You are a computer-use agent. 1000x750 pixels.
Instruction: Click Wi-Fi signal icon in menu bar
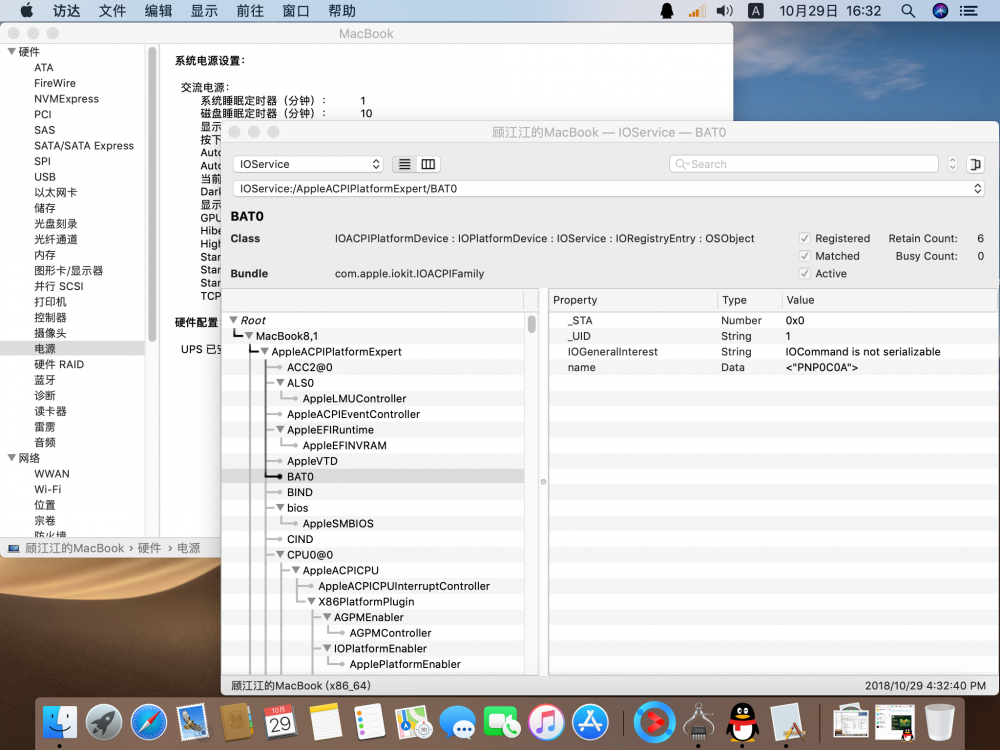[x=697, y=11]
